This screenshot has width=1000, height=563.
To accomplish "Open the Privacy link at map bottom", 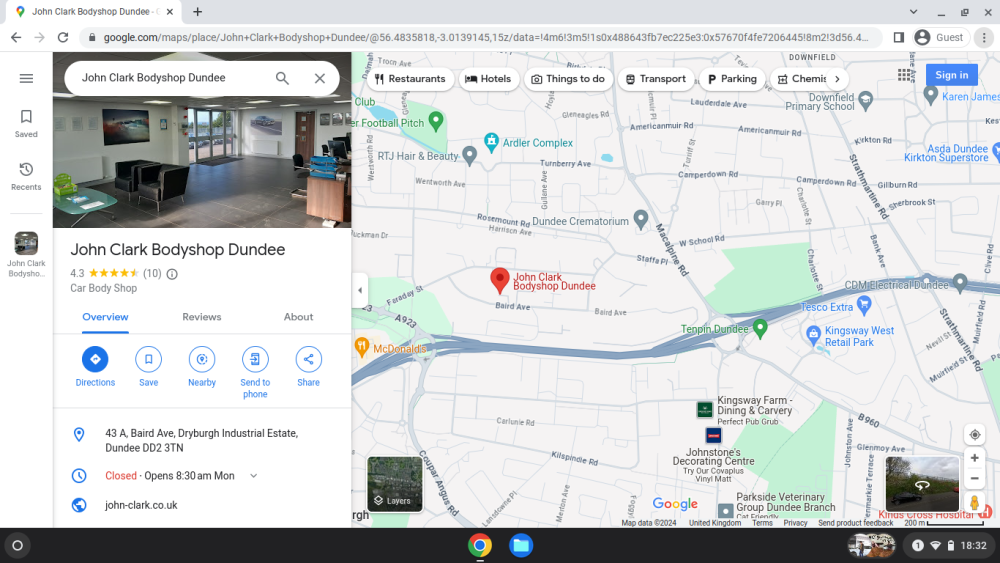I will (795, 523).
